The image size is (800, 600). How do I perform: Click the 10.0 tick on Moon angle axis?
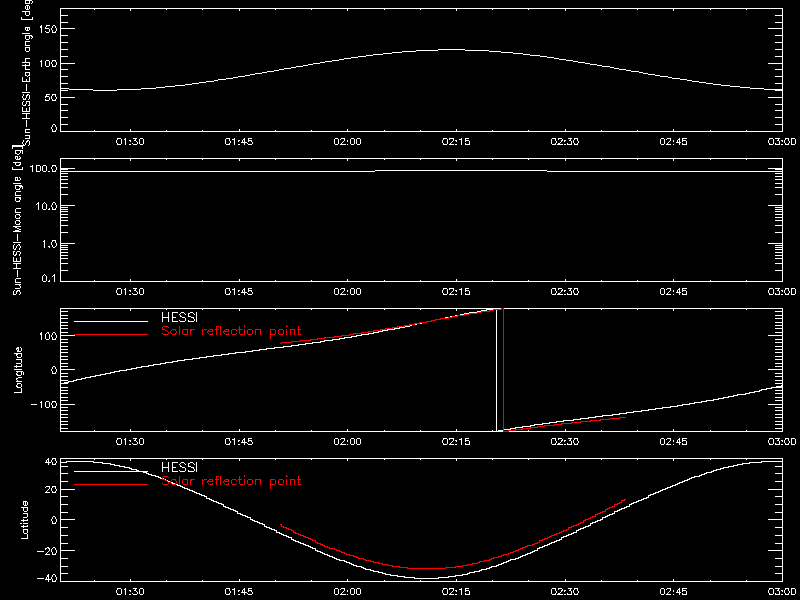47,207
